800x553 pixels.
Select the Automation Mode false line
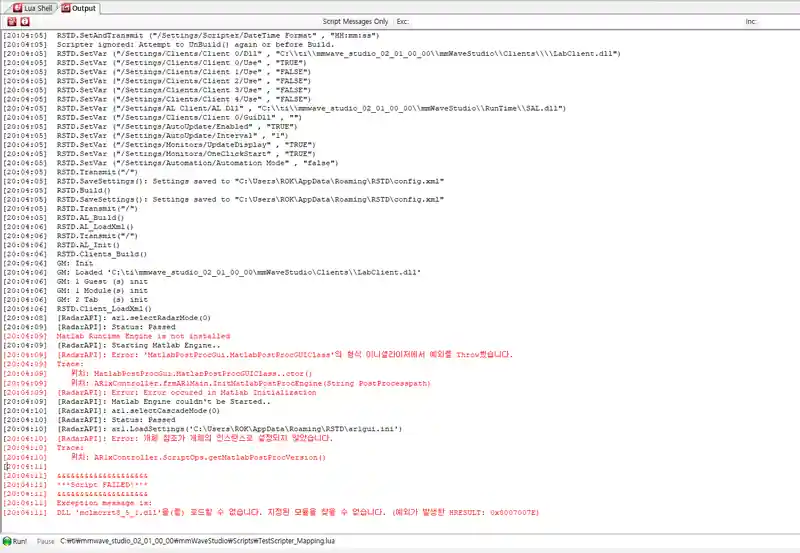coord(171,163)
